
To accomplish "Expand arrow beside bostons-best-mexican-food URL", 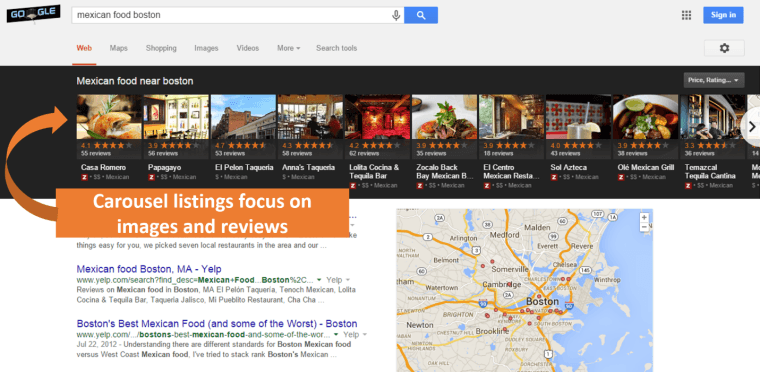I will tap(336, 335).
